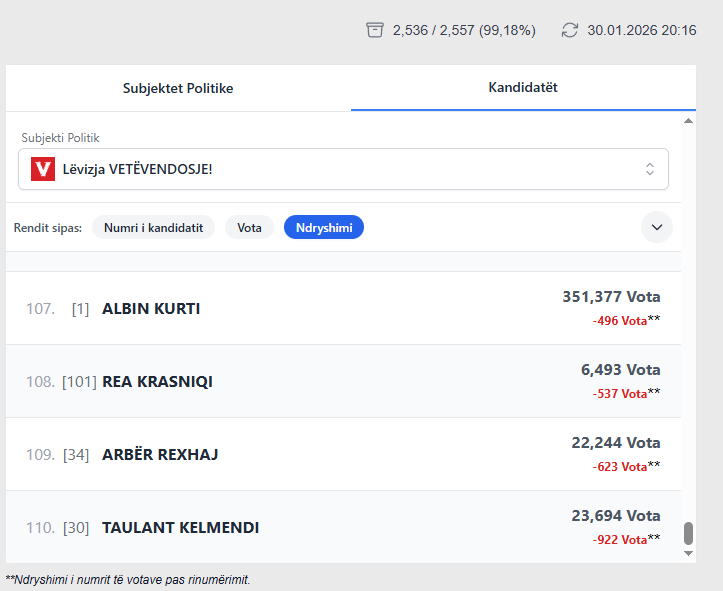This screenshot has height=591, width=723.
Task: Open the ARBËR REXHAJ row
Action: (160, 455)
